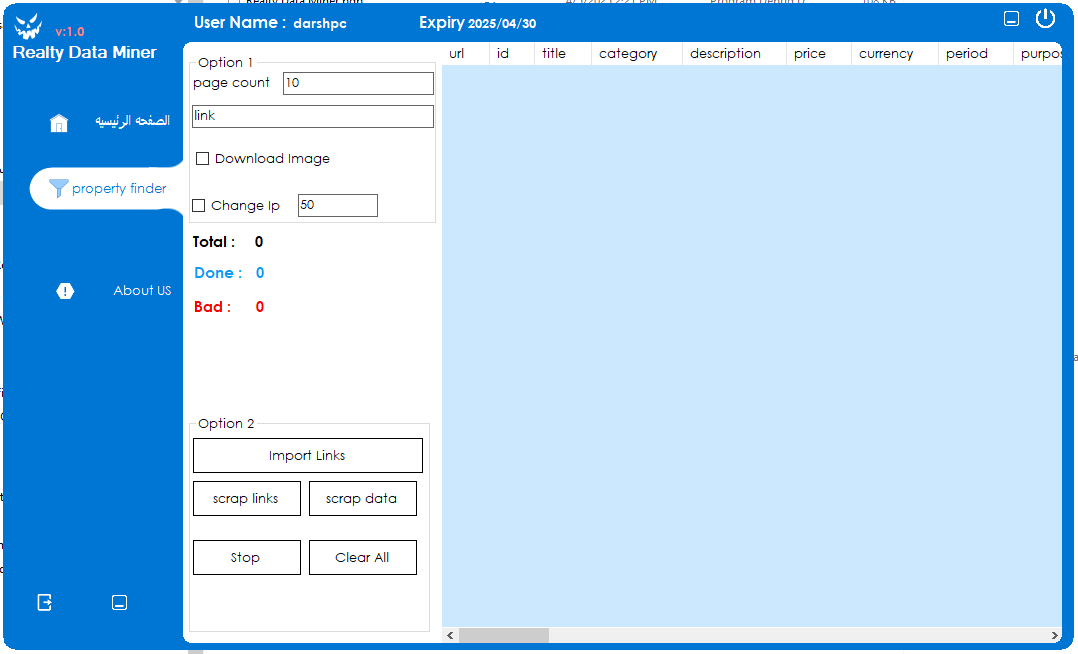Click the minimize icon in sidebar bottom

point(119,602)
